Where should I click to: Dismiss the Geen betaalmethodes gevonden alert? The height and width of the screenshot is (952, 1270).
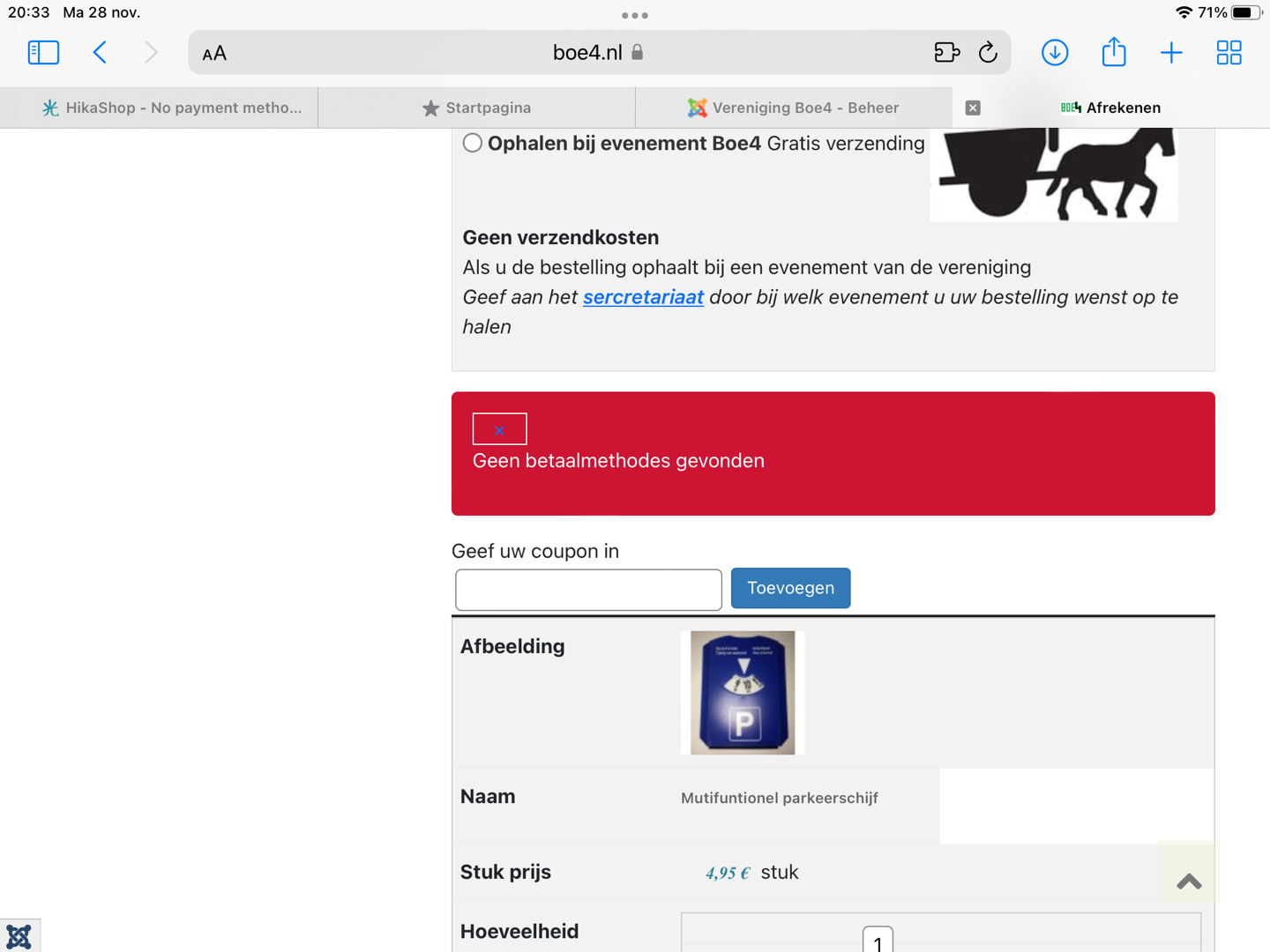[x=500, y=429]
